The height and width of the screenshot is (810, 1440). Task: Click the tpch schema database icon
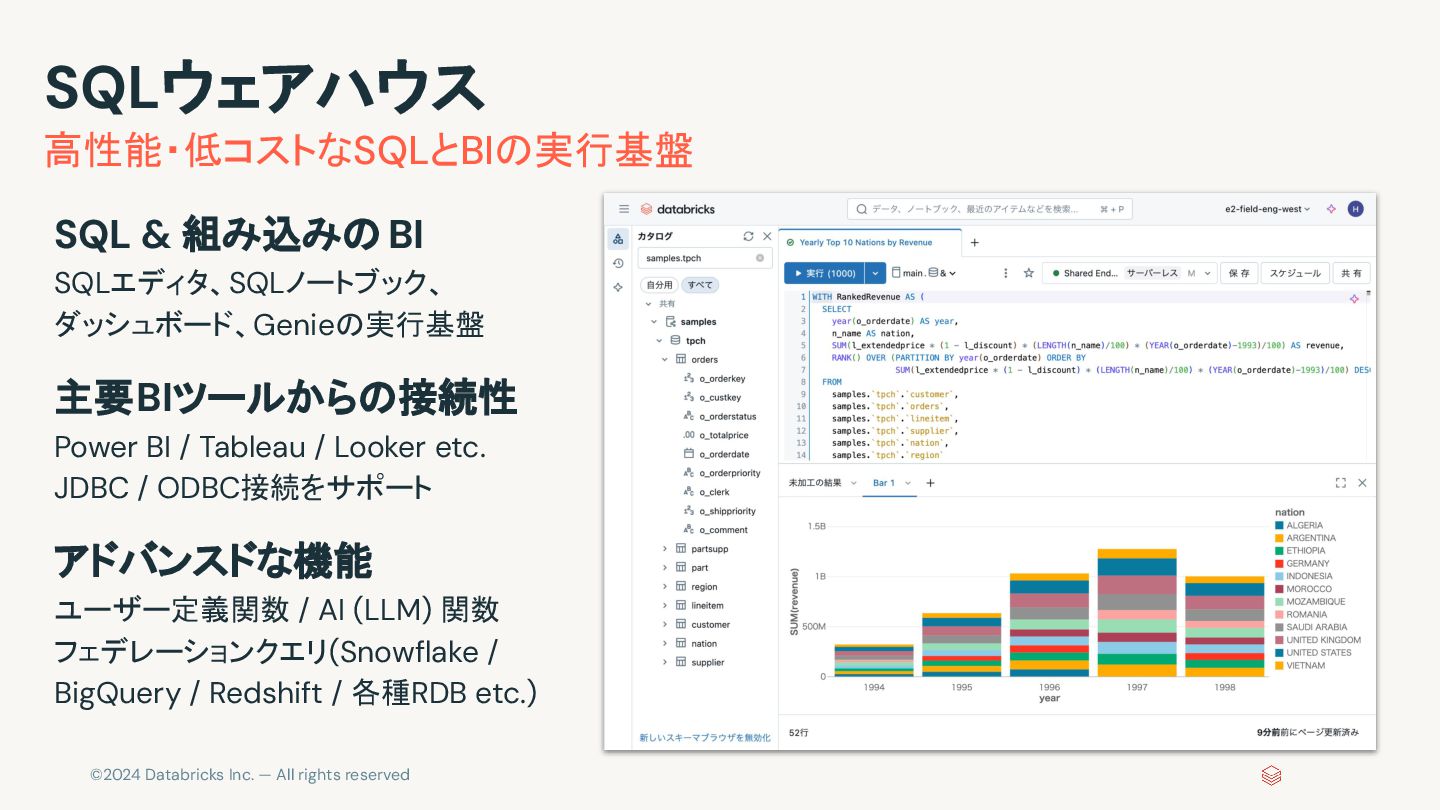pos(675,340)
